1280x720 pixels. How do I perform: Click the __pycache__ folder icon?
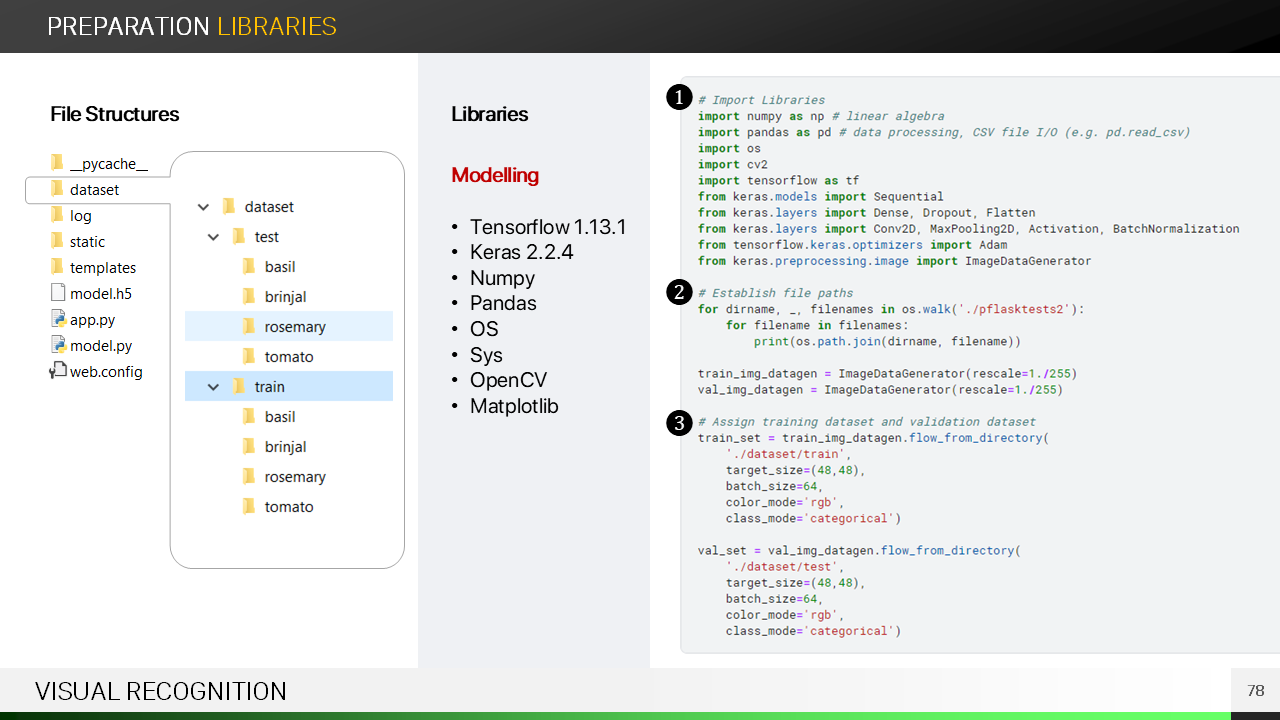[x=57, y=163]
